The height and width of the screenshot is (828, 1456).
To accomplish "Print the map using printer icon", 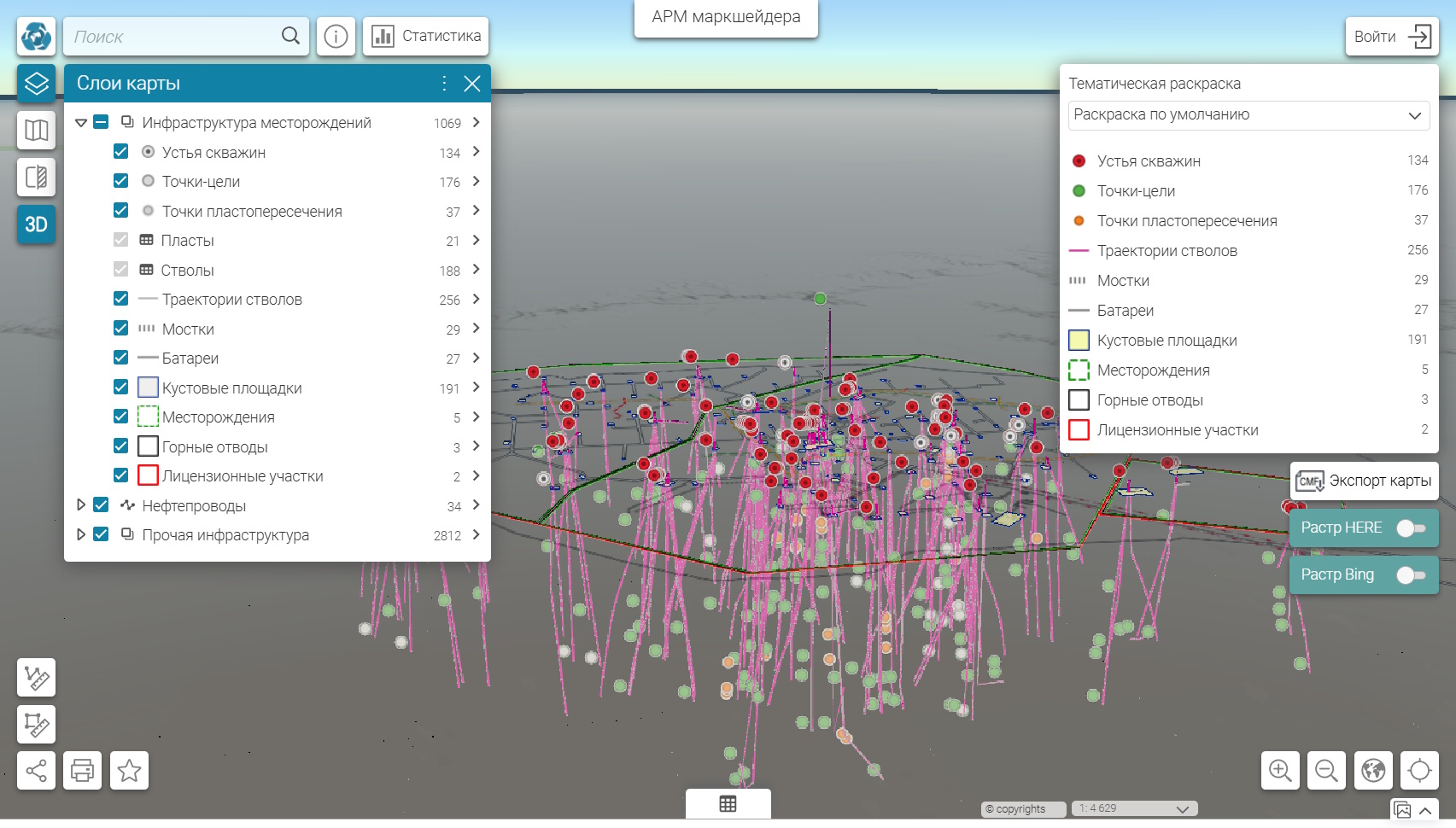I will pos(83,771).
